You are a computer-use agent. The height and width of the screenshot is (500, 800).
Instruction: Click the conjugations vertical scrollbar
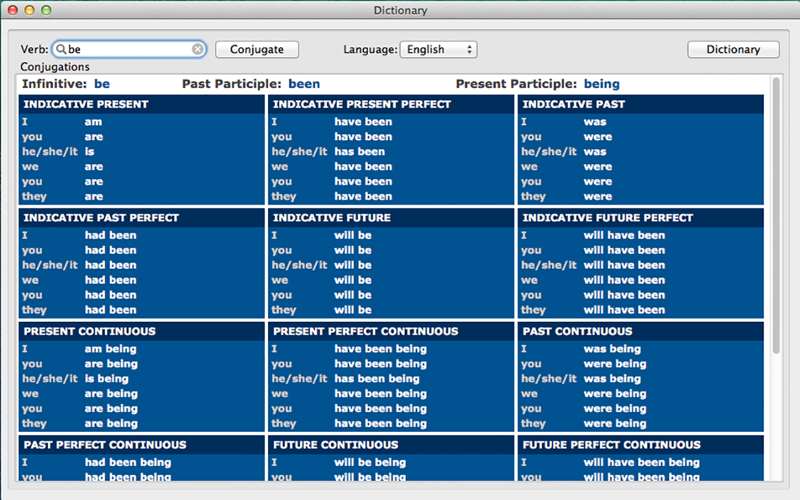pyautogui.click(x=776, y=215)
